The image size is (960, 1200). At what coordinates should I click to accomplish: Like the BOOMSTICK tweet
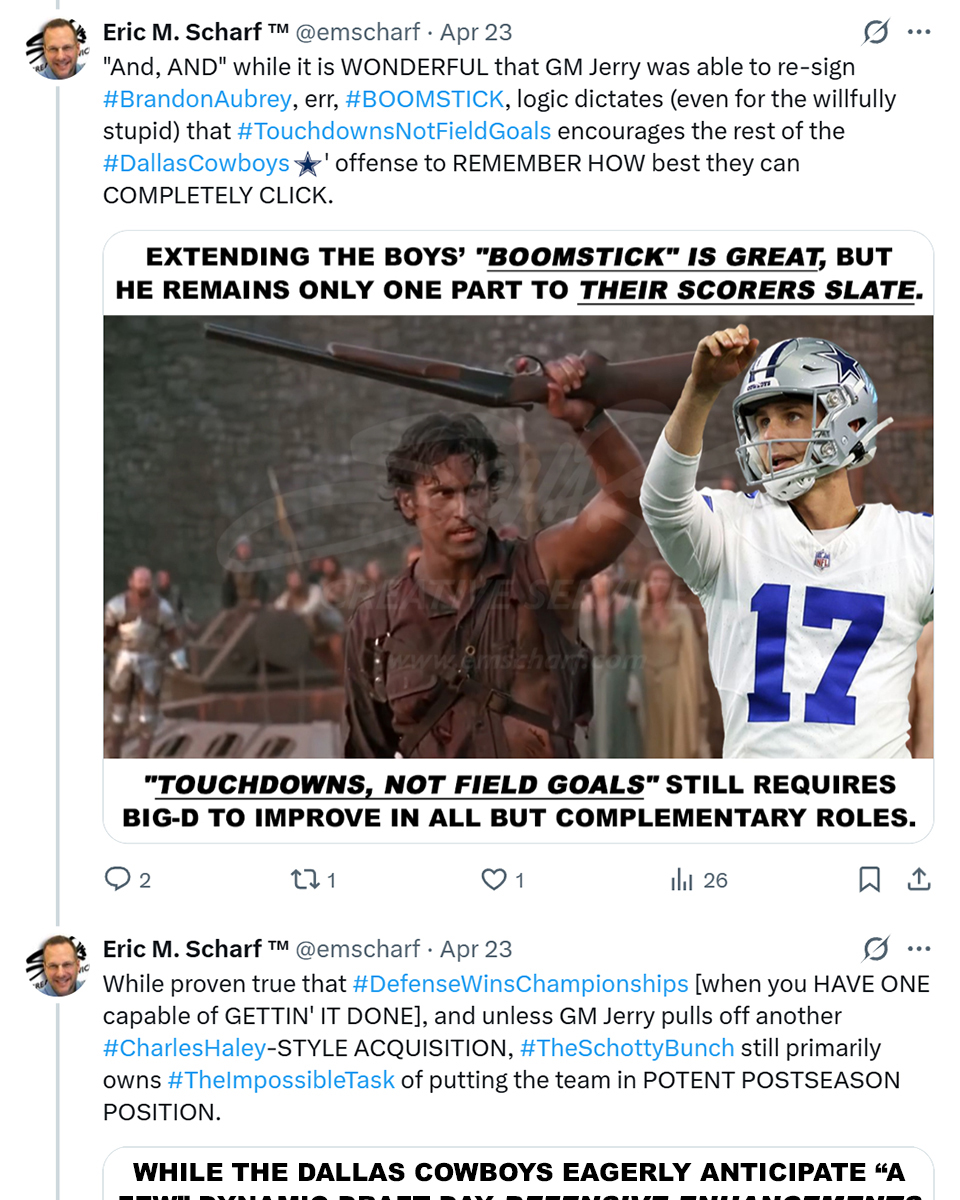495,880
